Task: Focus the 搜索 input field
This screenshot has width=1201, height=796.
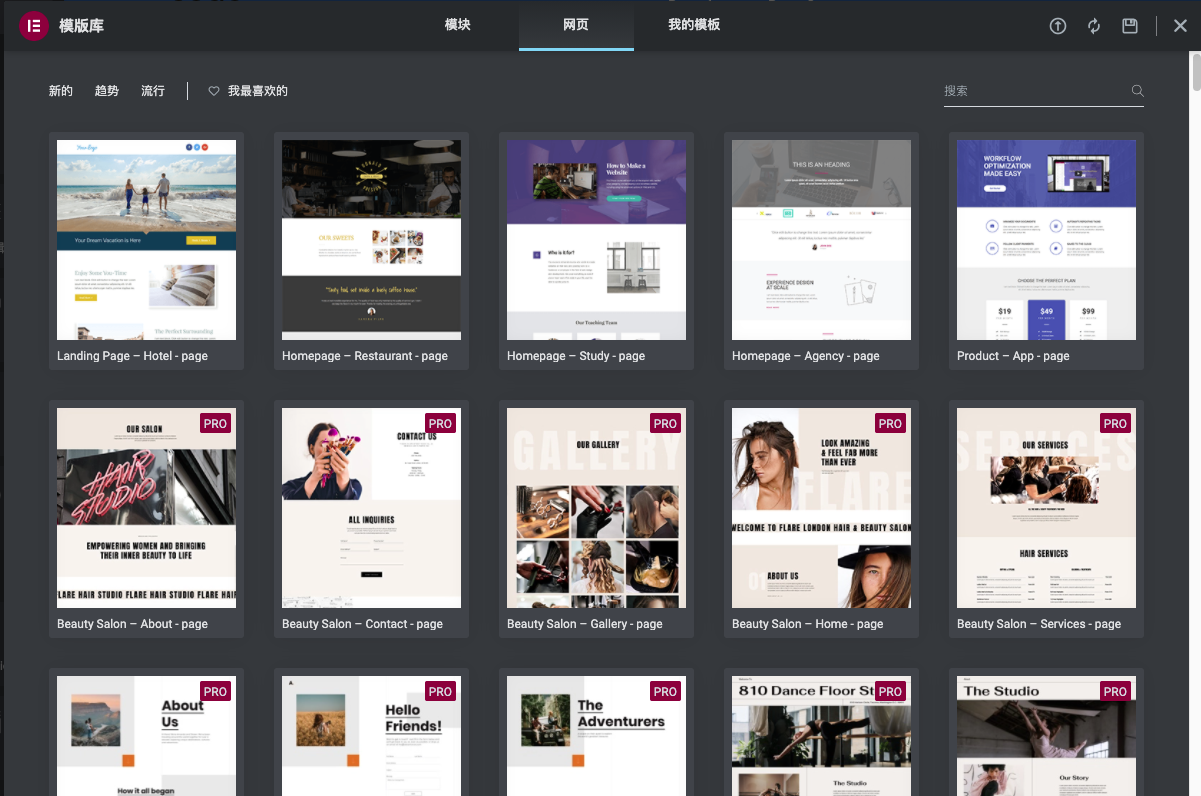Action: 1035,91
